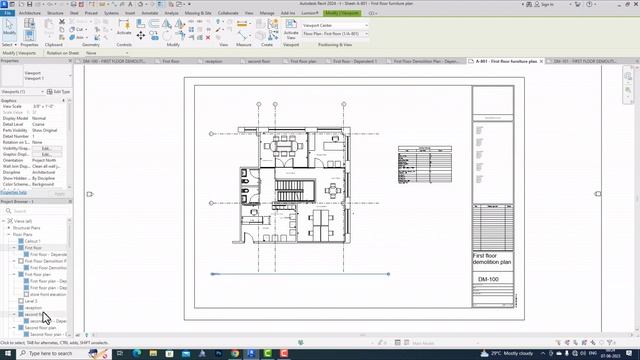Select the Copy tool in Modify panel

[154, 36]
